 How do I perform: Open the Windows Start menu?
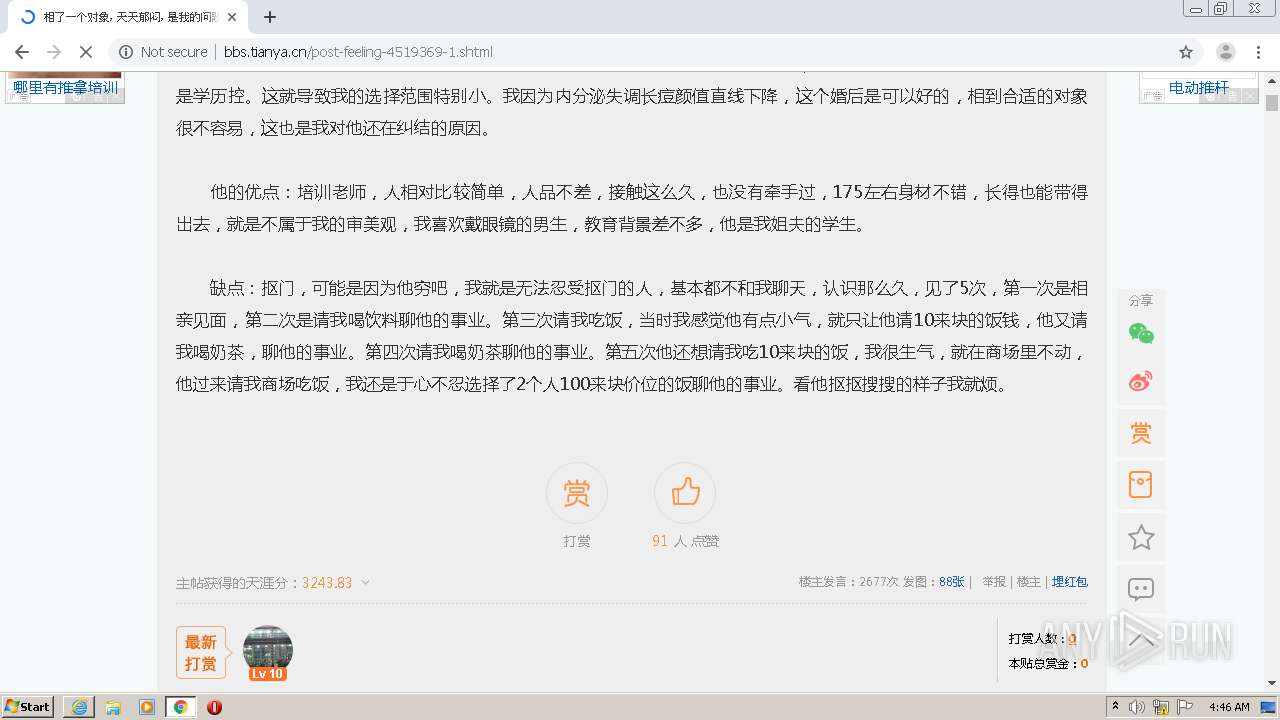[x=28, y=706]
